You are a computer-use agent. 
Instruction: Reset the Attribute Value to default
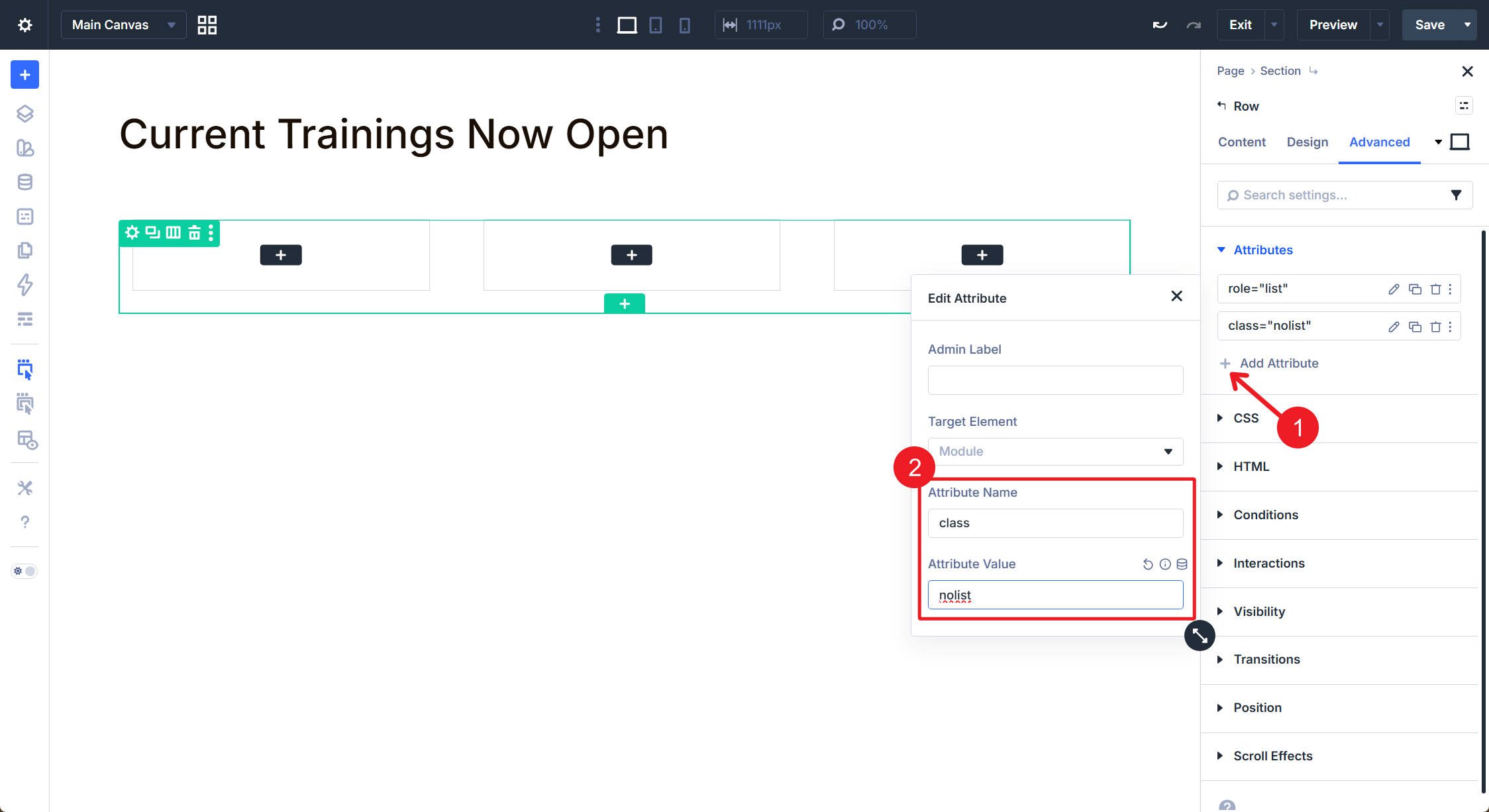click(x=1147, y=564)
